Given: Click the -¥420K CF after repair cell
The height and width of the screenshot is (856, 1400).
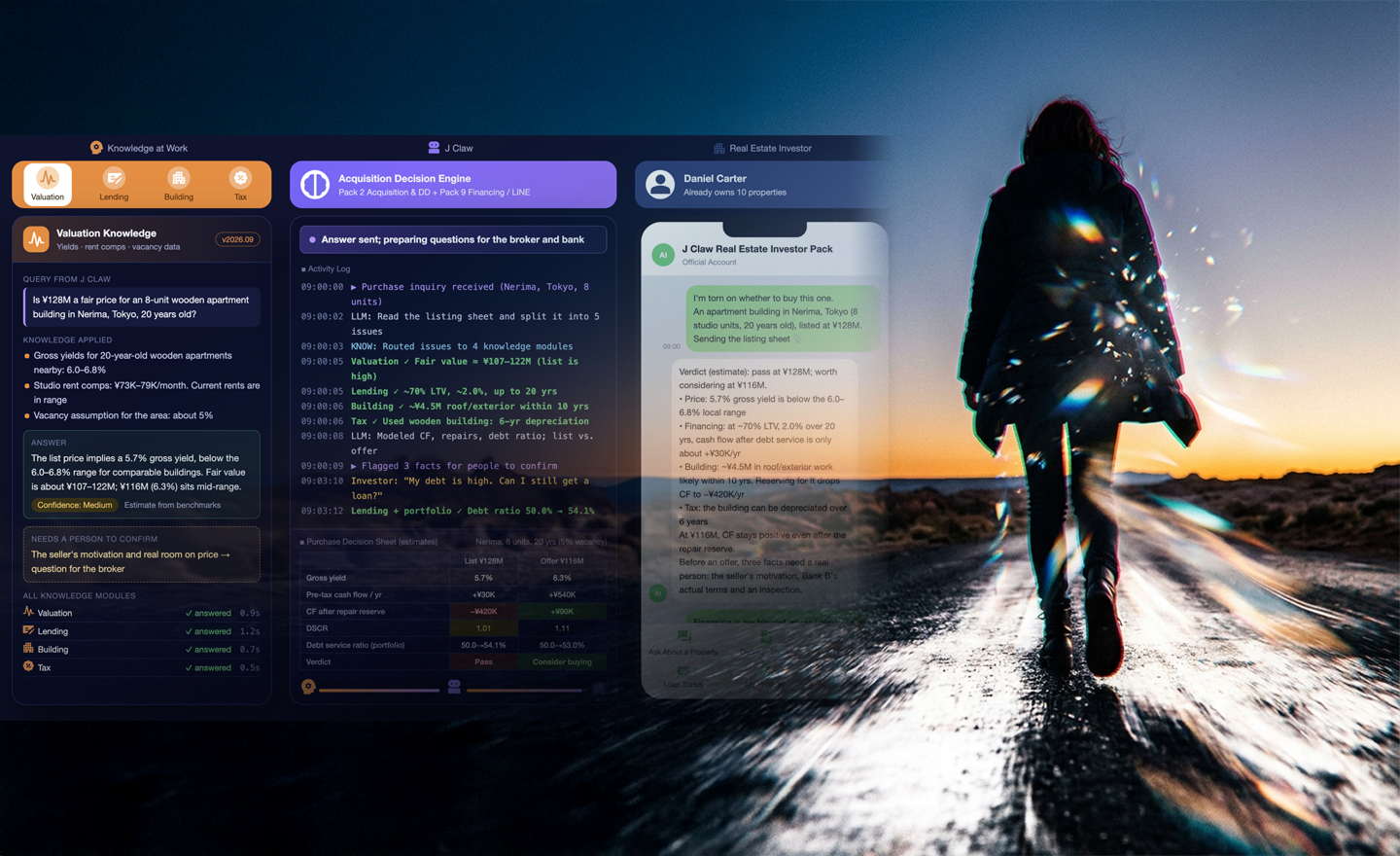Looking at the screenshot, I should click(483, 612).
